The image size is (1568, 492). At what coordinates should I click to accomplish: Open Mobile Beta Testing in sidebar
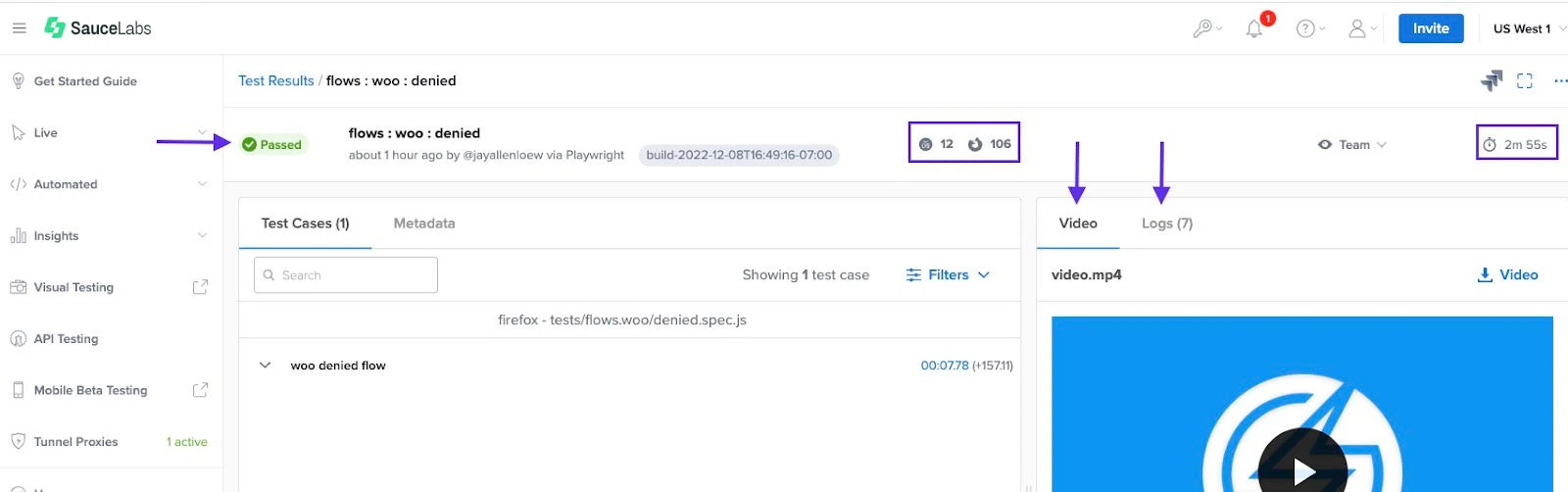pos(90,390)
